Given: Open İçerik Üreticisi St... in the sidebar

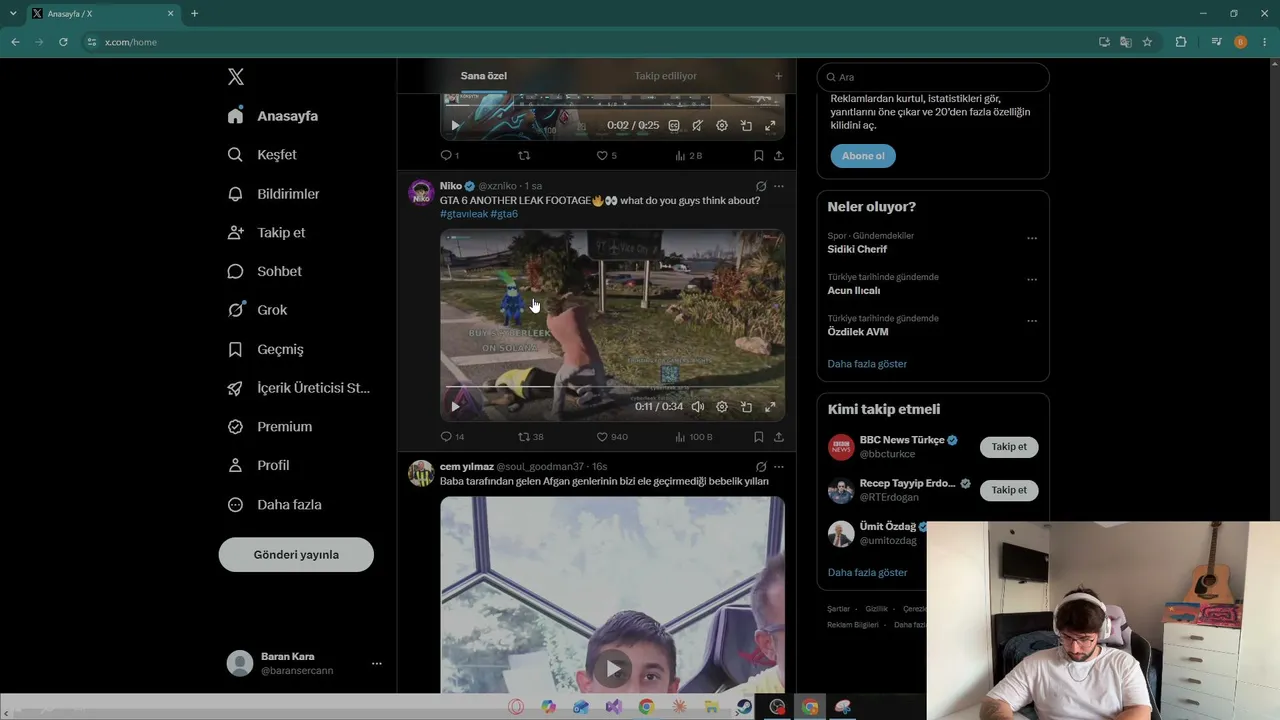Looking at the screenshot, I should coord(298,388).
